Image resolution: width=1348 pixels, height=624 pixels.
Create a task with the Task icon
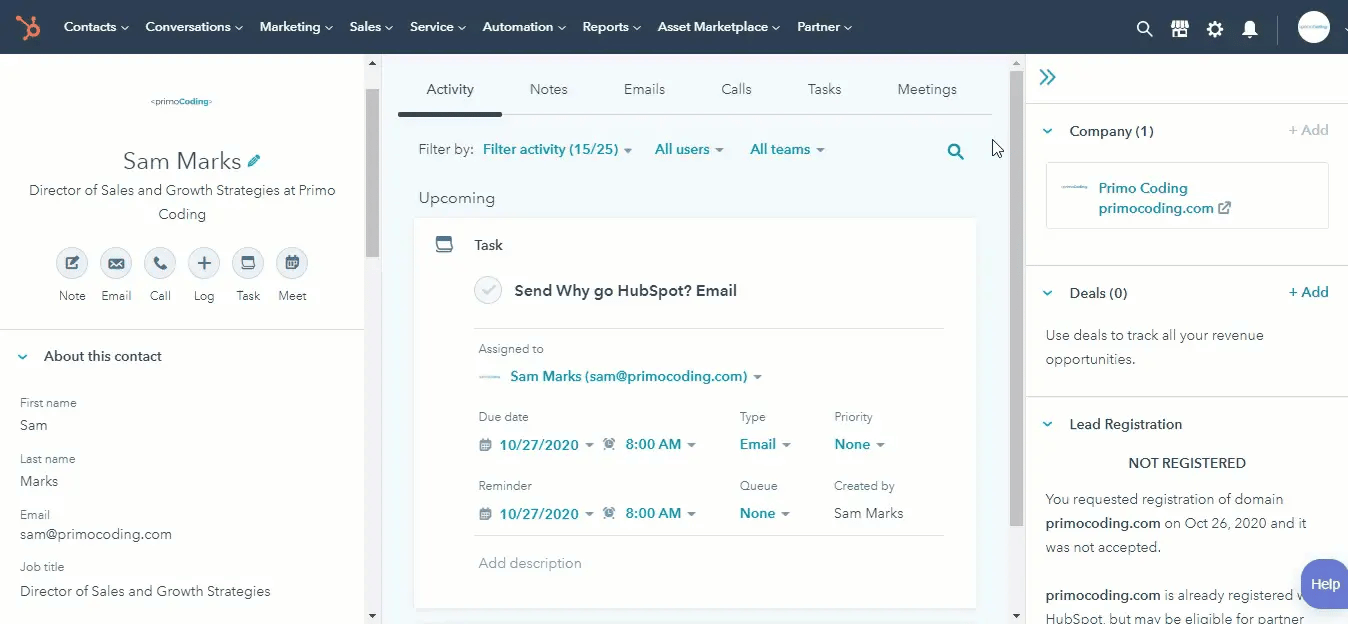tap(248, 264)
